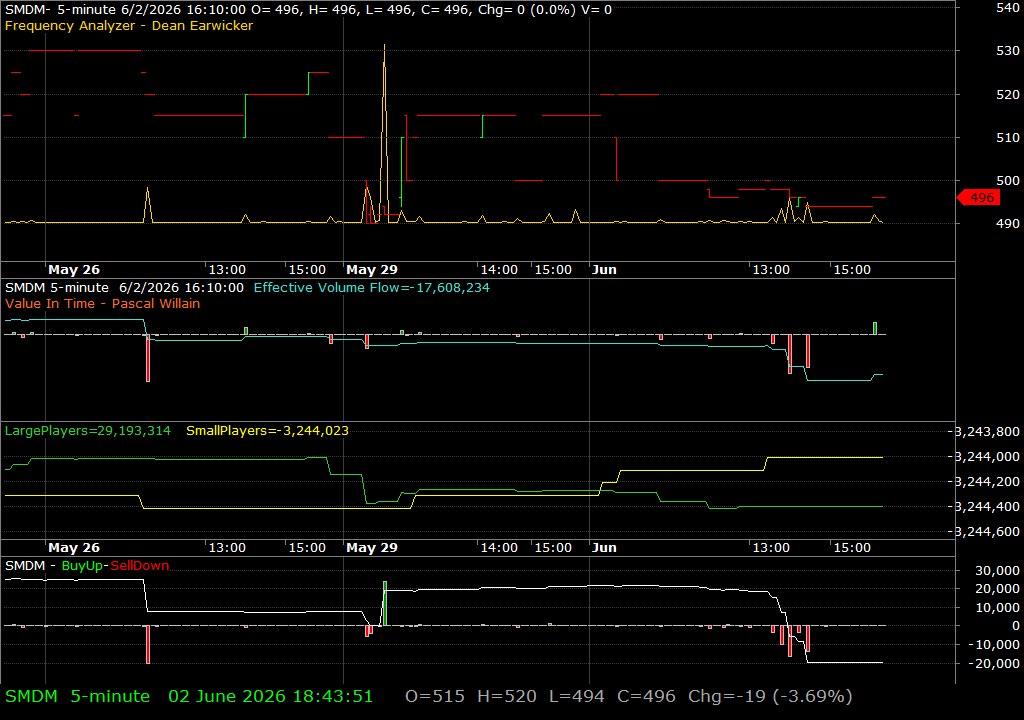Image resolution: width=1024 pixels, height=720 pixels.
Task: Select the "Value In Time - Pascal Willain" label
Action: pyautogui.click(x=103, y=304)
